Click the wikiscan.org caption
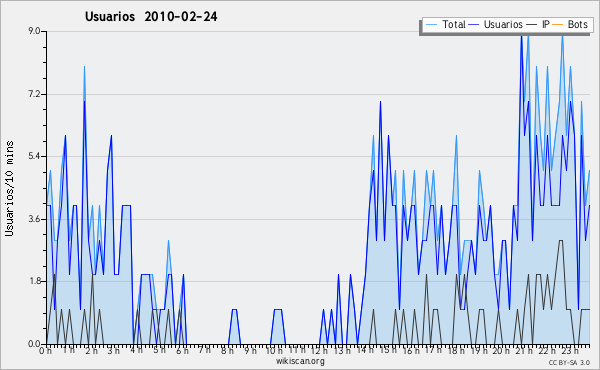Viewport: 600px width, 370px height. coord(300,361)
